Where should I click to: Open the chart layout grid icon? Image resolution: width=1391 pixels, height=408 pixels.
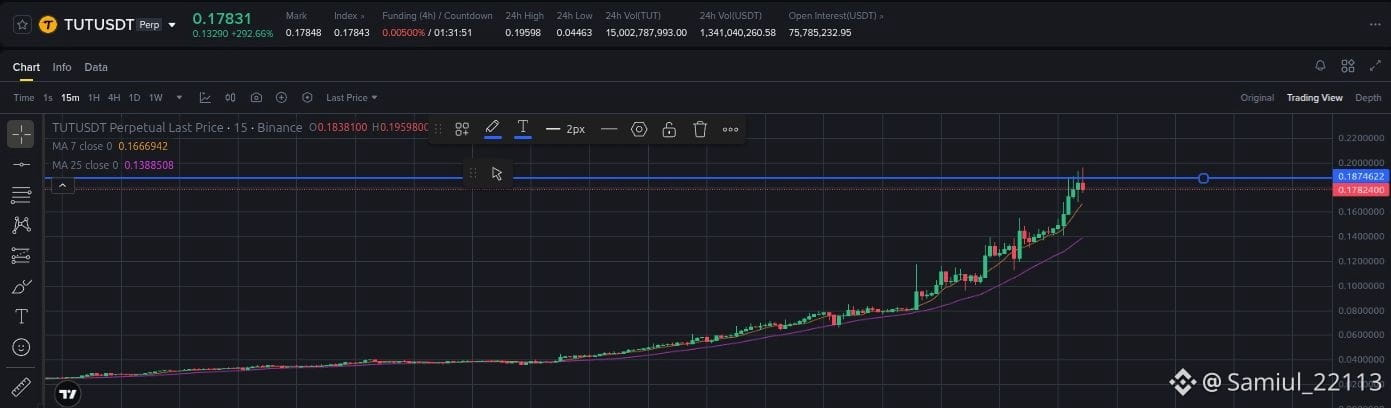1348,66
